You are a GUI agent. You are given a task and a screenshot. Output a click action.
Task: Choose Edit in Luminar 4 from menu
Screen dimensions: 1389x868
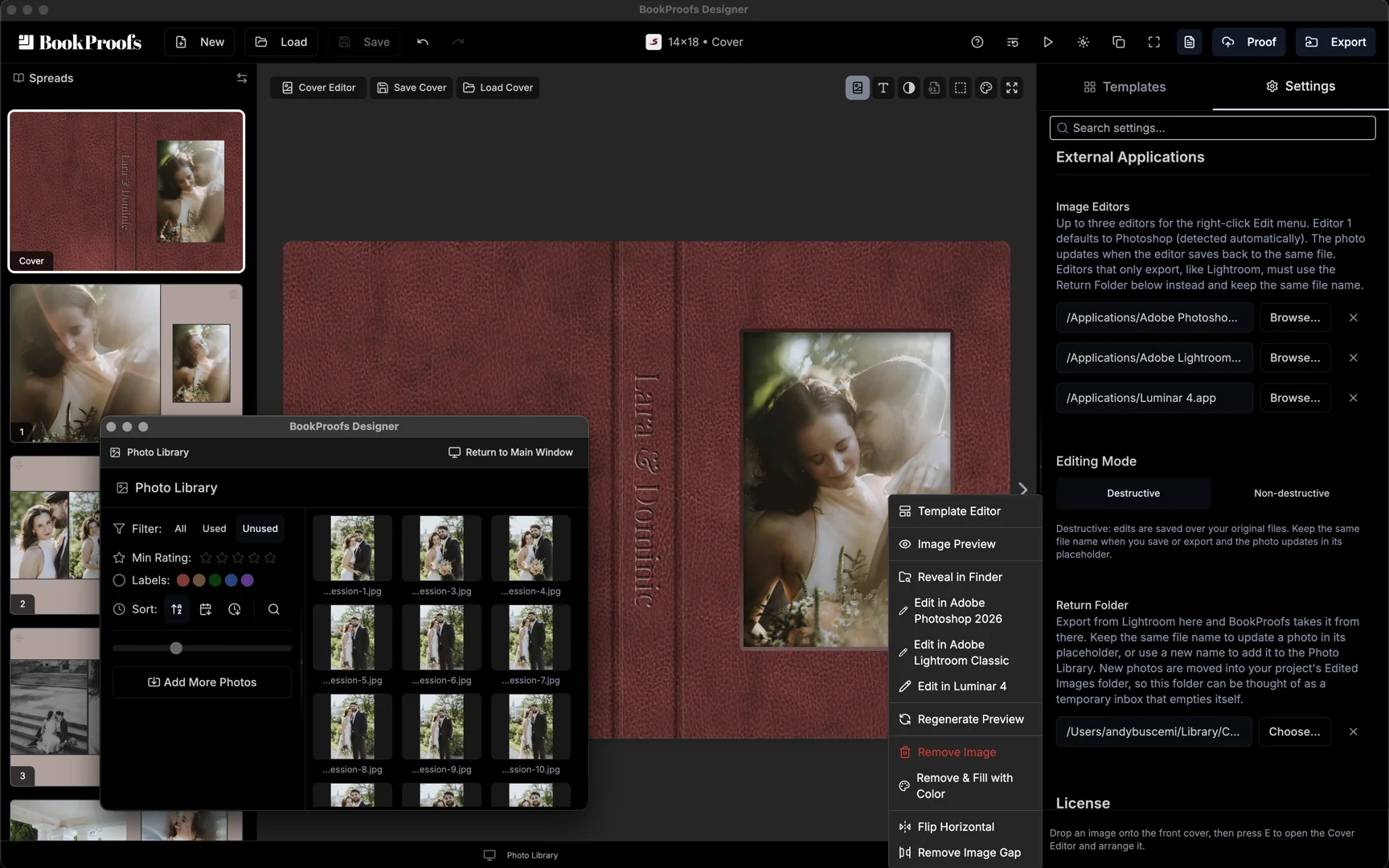click(965, 686)
